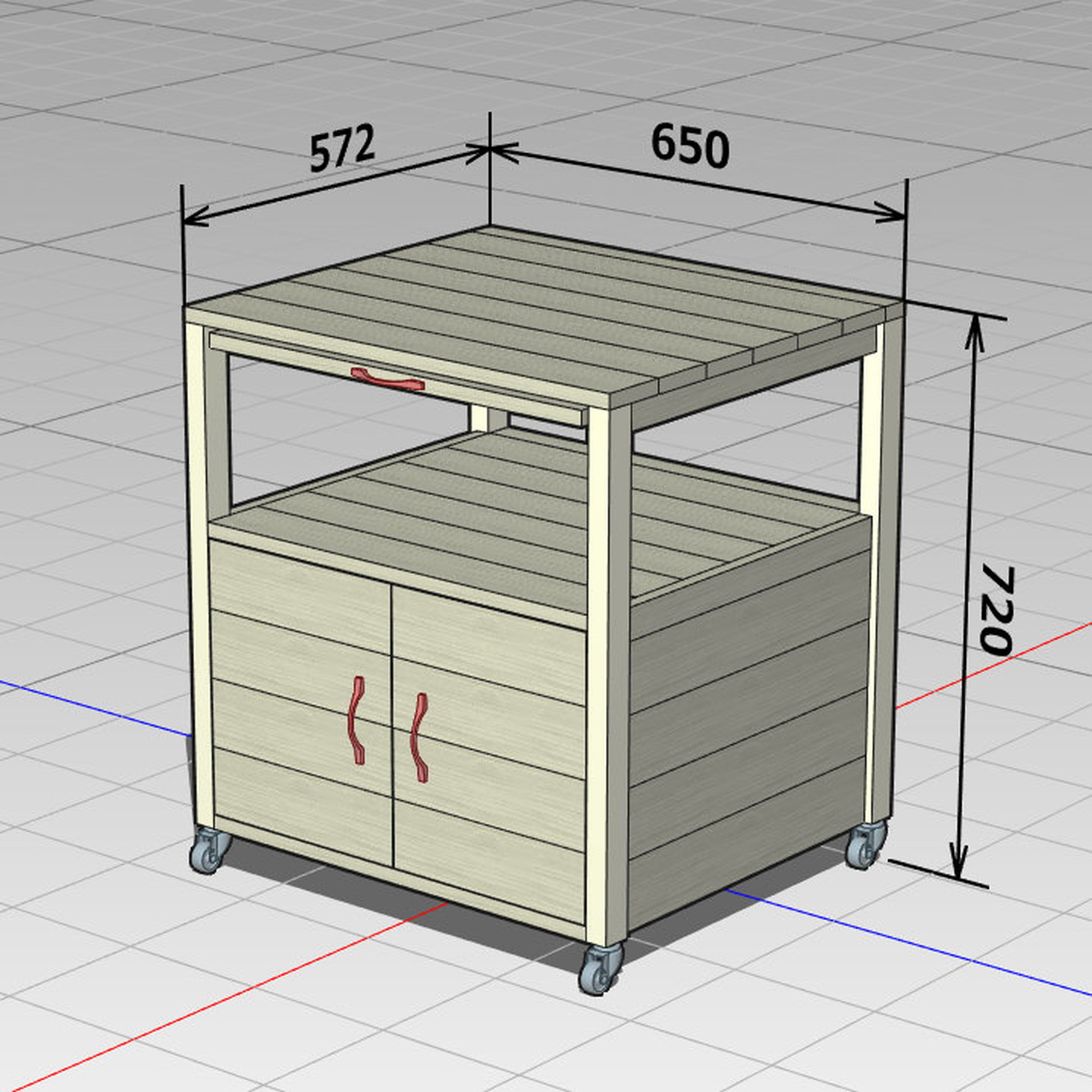The width and height of the screenshot is (1092, 1092).
Task: Select the cabinet's planked side panel
Action: tap(748, 724)
